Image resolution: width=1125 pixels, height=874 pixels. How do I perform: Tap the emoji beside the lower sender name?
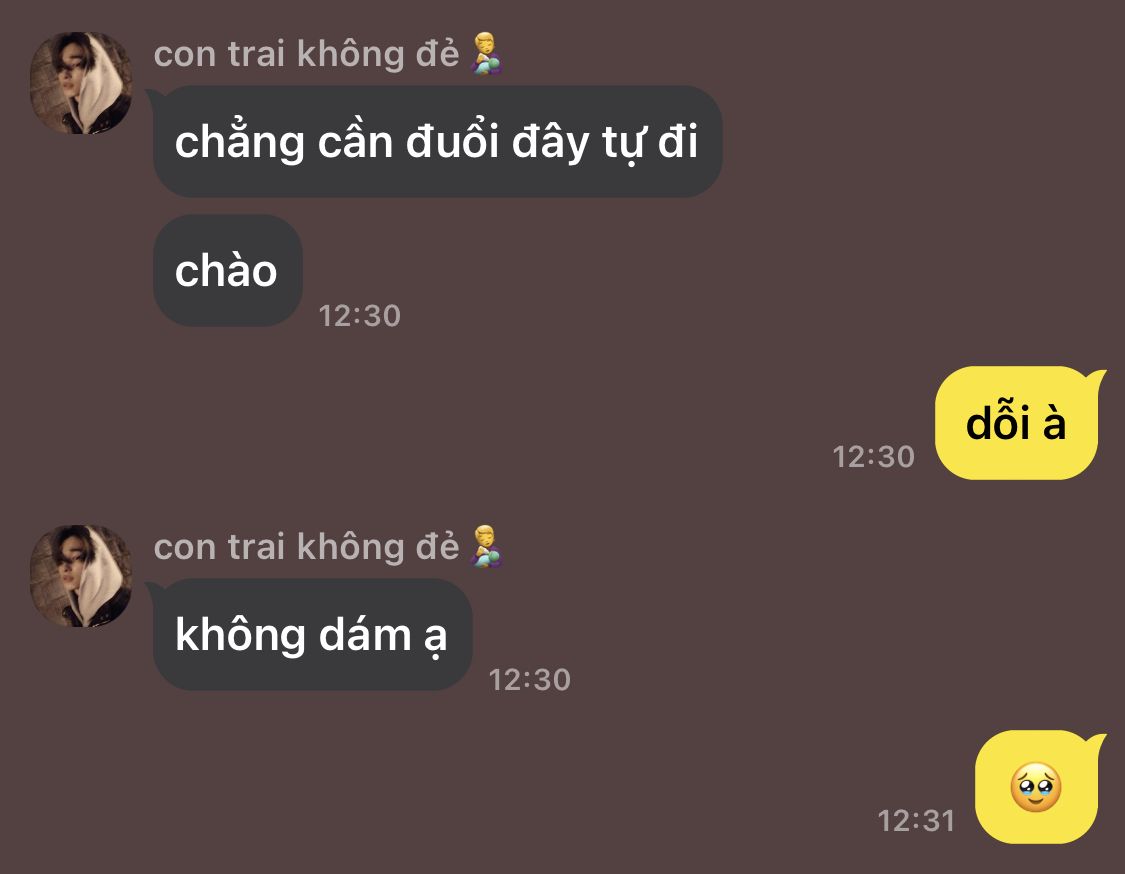coord(486,546)
